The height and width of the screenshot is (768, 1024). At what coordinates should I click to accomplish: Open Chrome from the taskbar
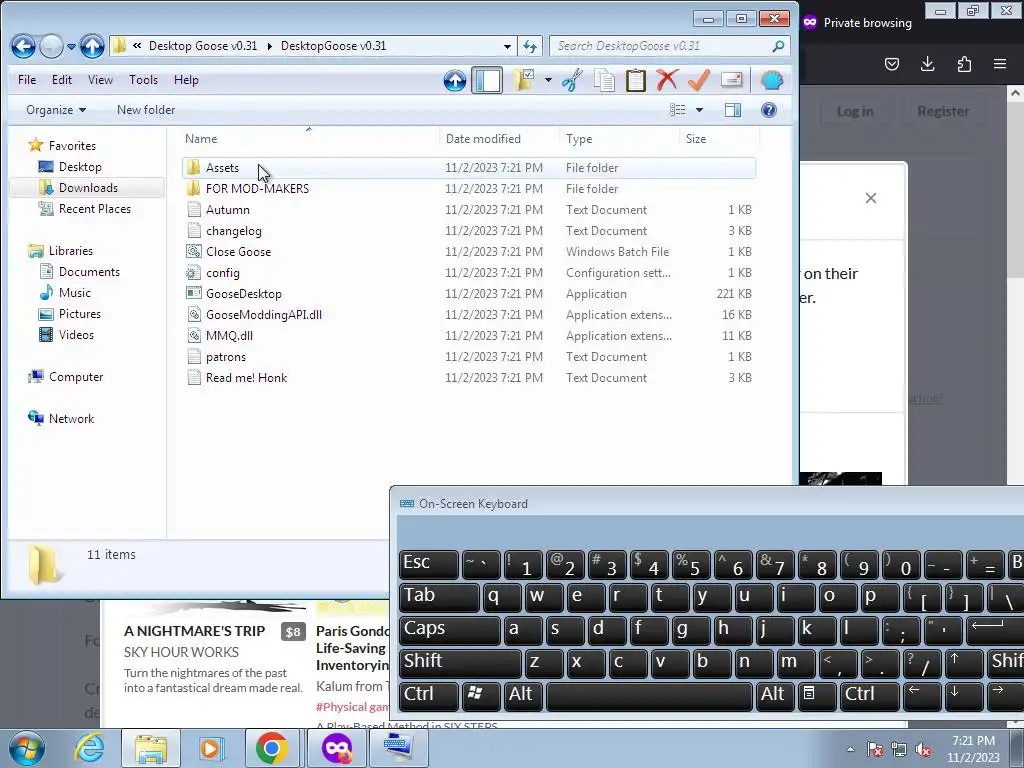click(272, 748)
